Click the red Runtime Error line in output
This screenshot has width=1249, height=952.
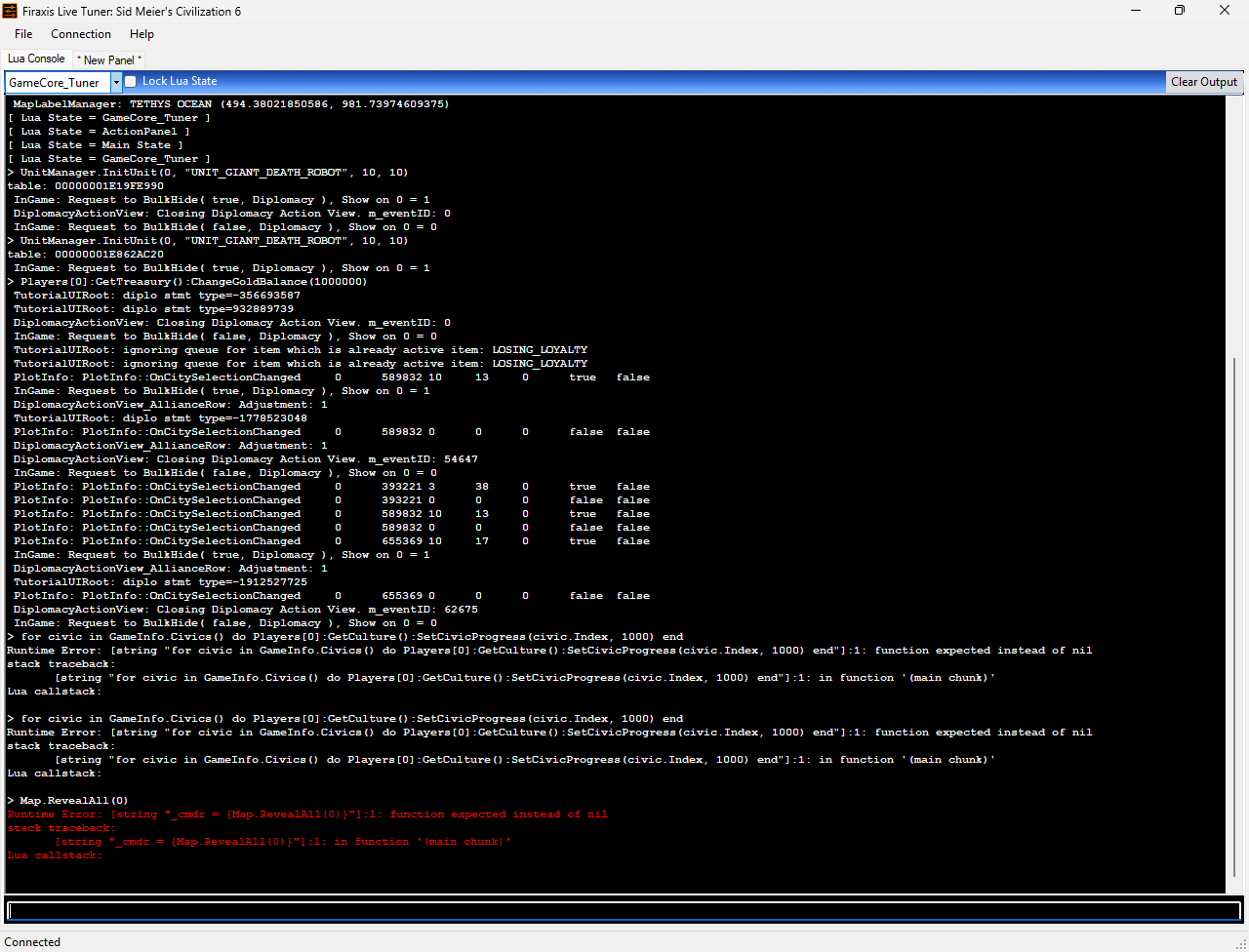coord(307,814)
